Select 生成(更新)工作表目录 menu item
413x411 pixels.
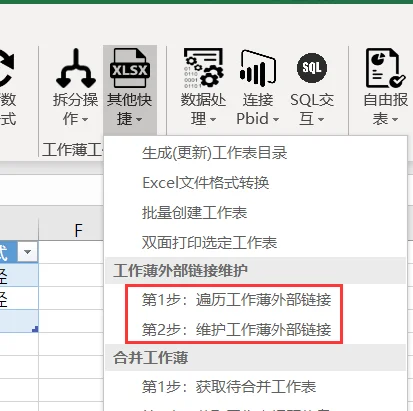pos(256,153)
